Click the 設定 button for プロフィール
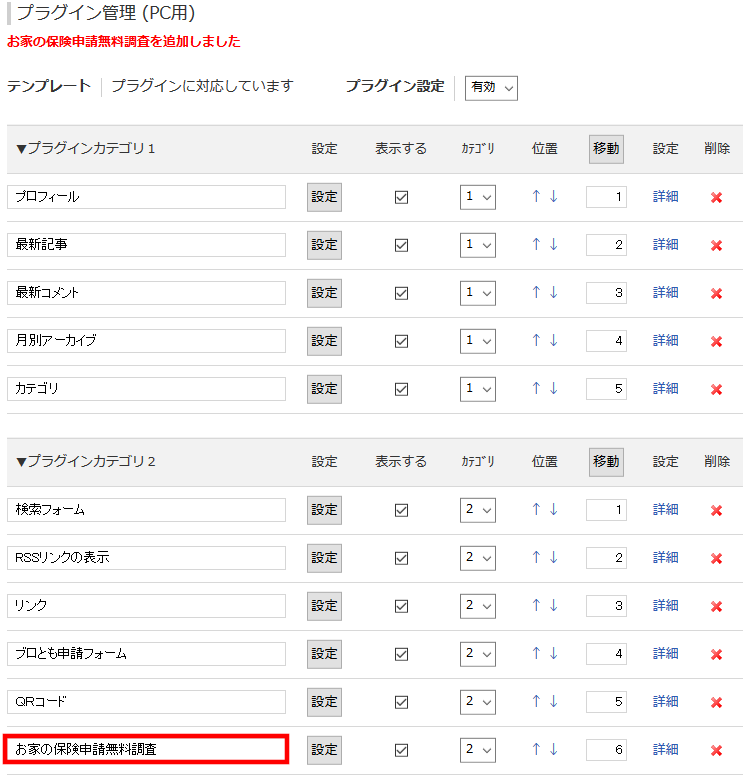Image resolution: width=749 pixels, height=777 pixels. (x=324, y=197)
